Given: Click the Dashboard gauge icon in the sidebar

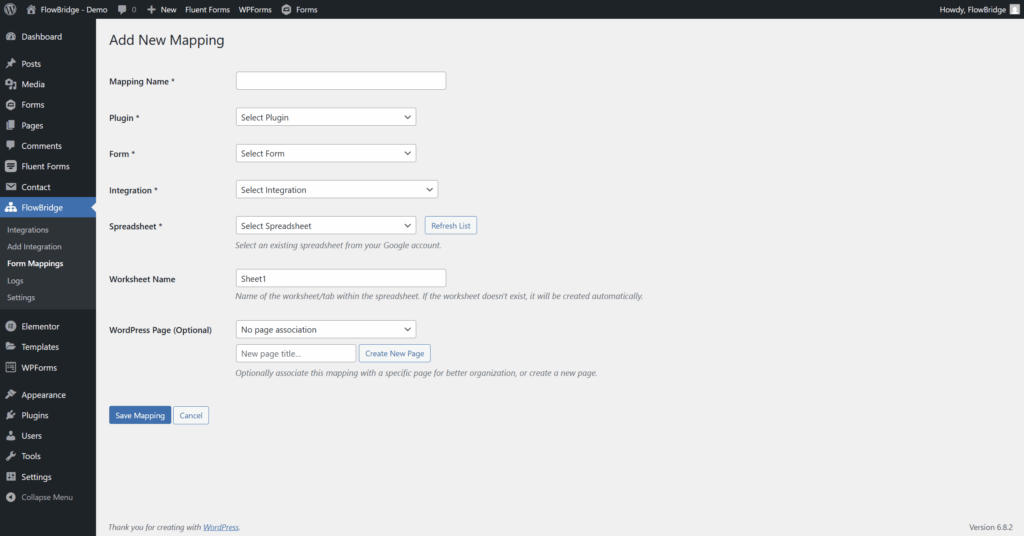Looking at the screenshot, I should 10,37.
